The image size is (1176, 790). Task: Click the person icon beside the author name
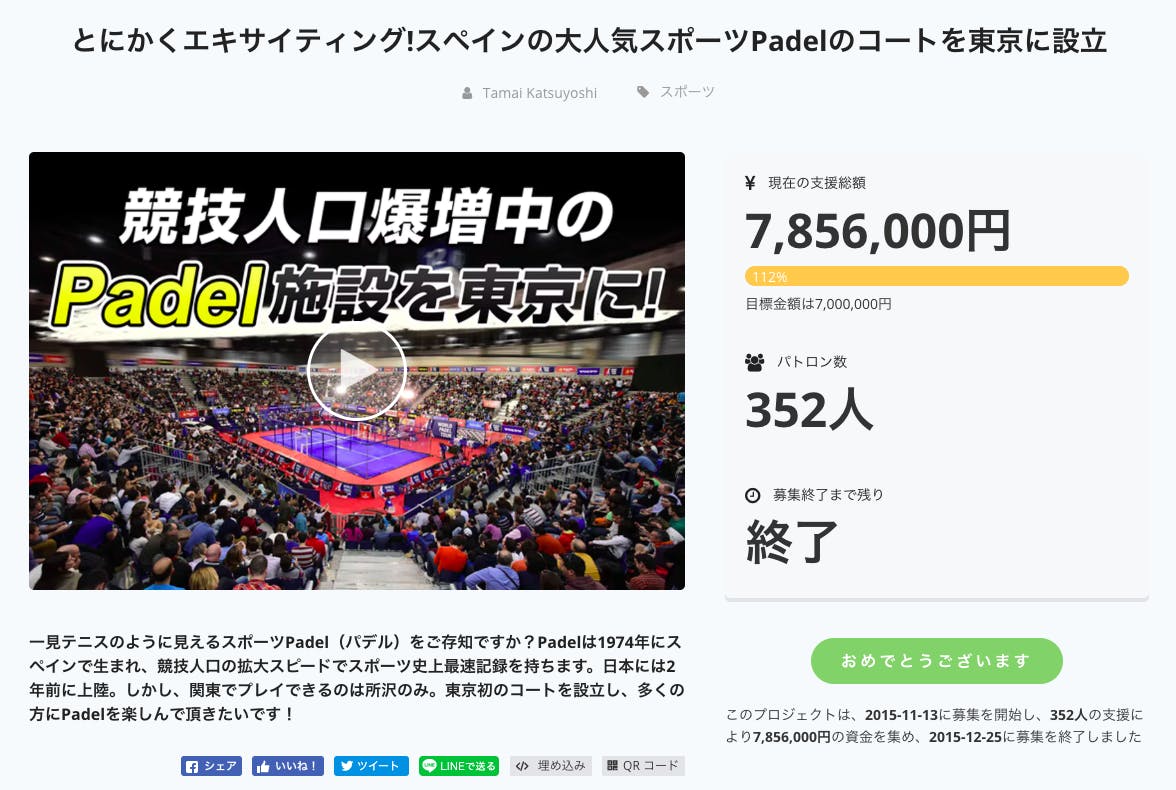click(x=467, y=93)
